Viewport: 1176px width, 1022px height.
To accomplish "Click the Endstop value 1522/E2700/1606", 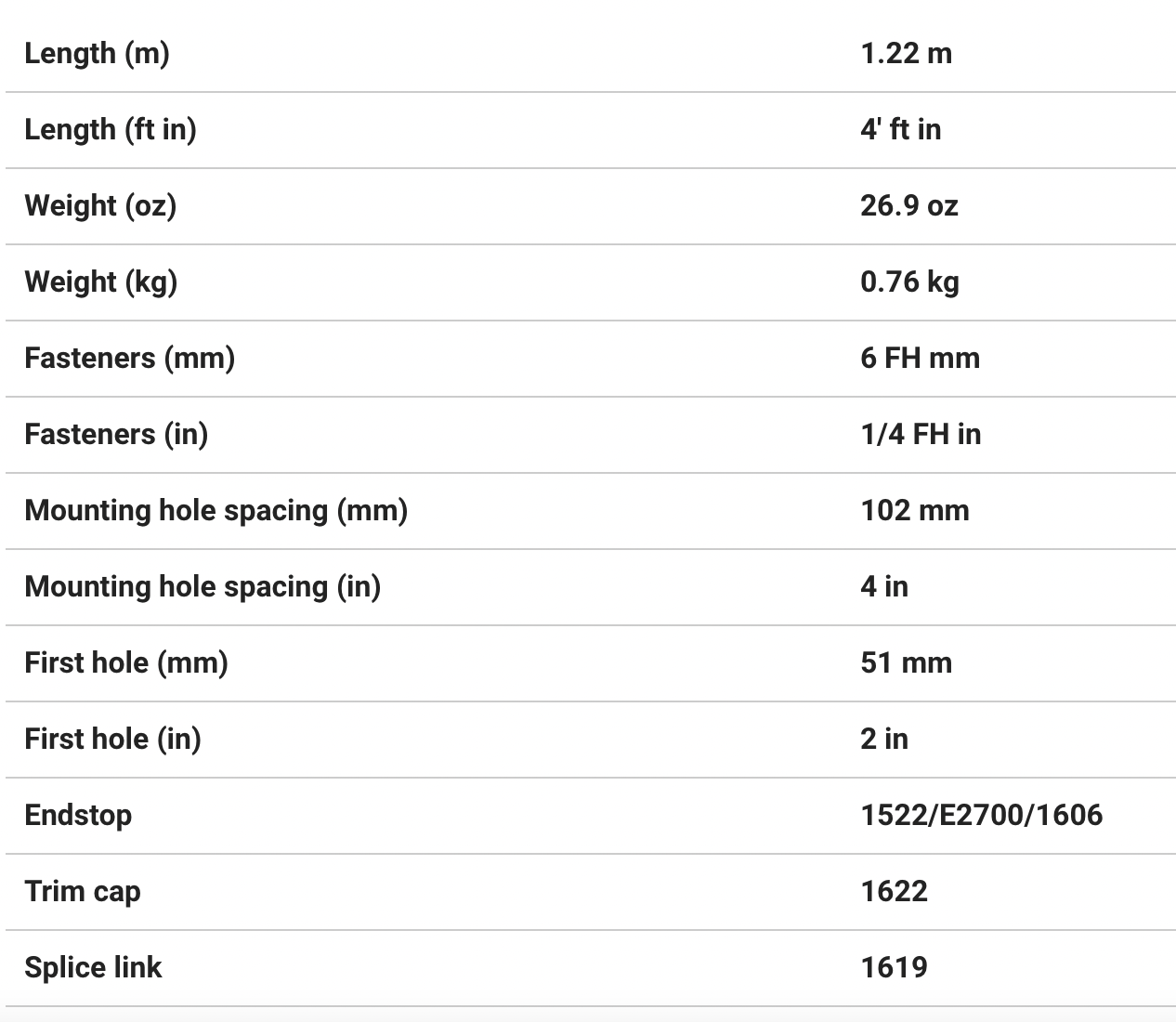I will point(981,816).
